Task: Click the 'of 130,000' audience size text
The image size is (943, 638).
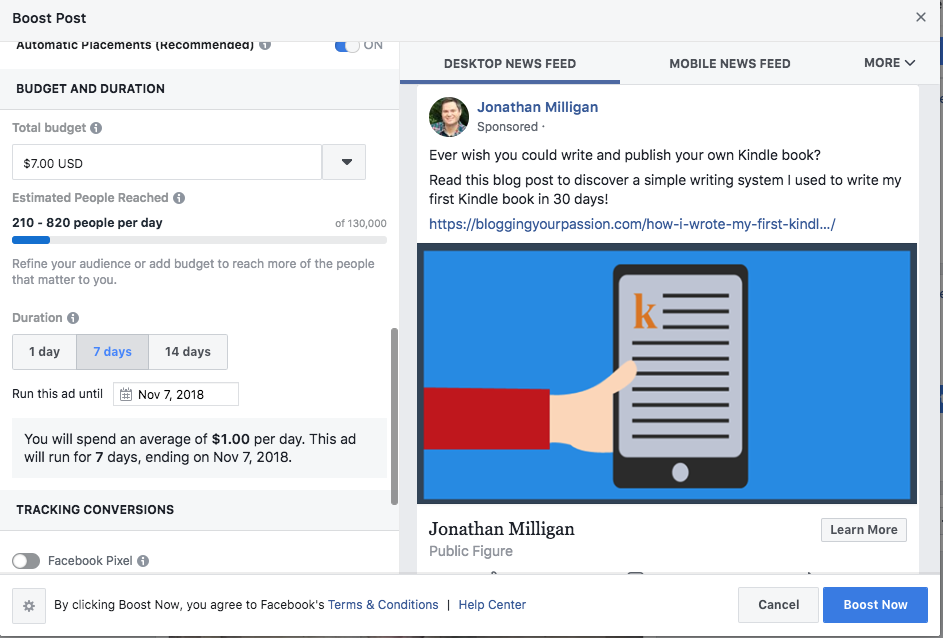Action: coord(361,224)
